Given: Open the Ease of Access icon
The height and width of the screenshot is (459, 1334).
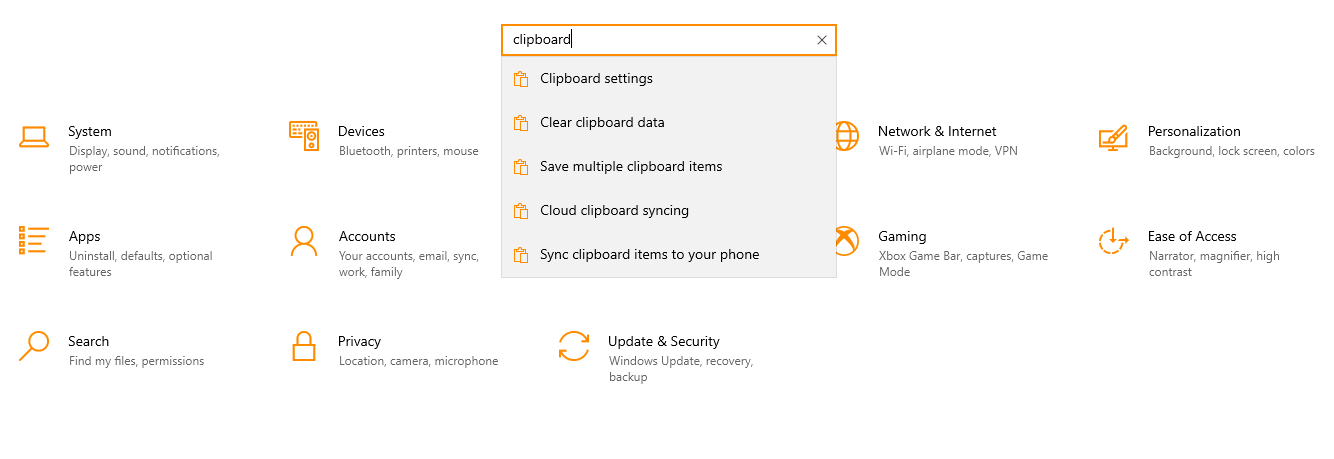Looking at the screenshot, I should 1113,241.
